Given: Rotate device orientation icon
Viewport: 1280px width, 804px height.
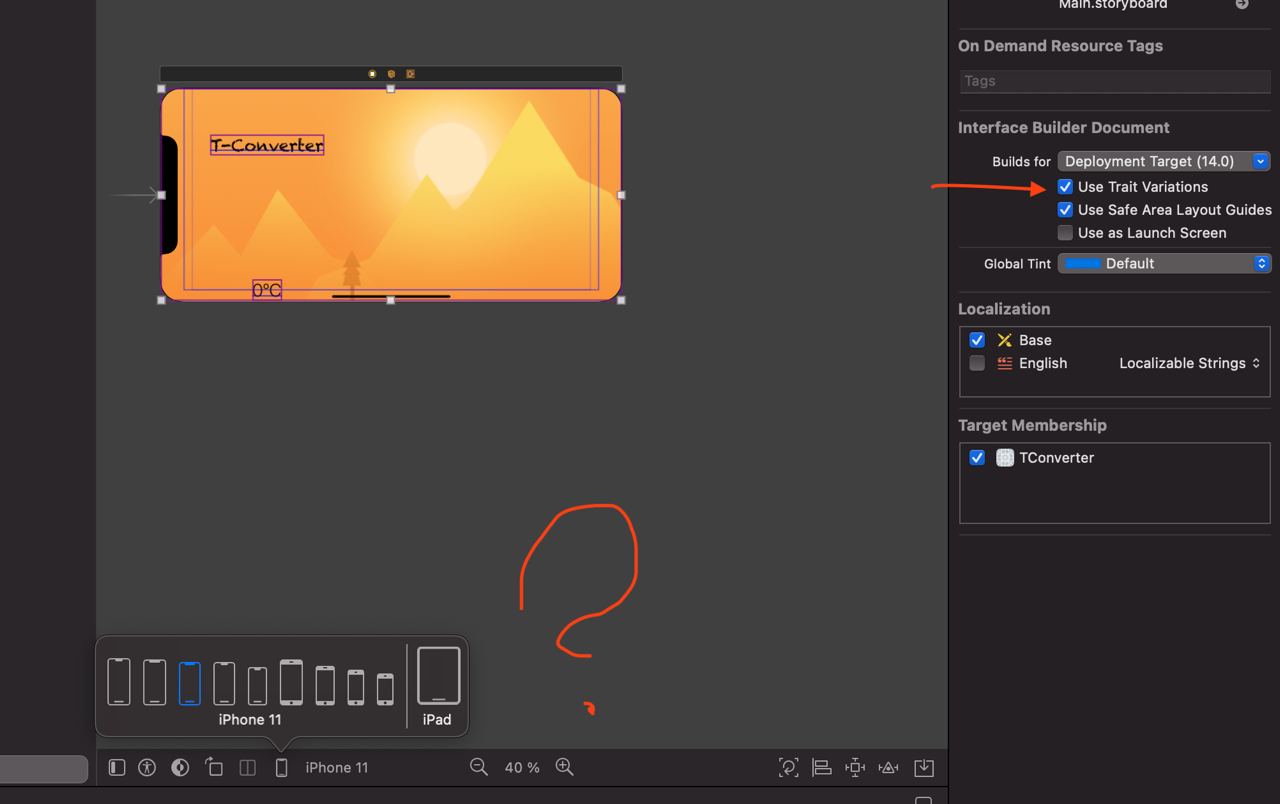Looking at the screenshot, I should [x=214, y=767].
